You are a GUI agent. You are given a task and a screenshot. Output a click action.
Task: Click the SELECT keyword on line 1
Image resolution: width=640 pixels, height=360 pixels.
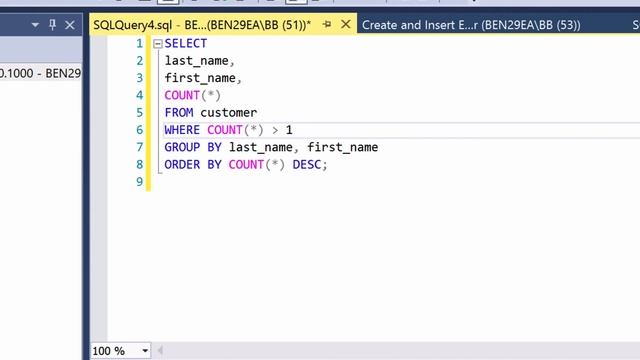pos(186,43)
